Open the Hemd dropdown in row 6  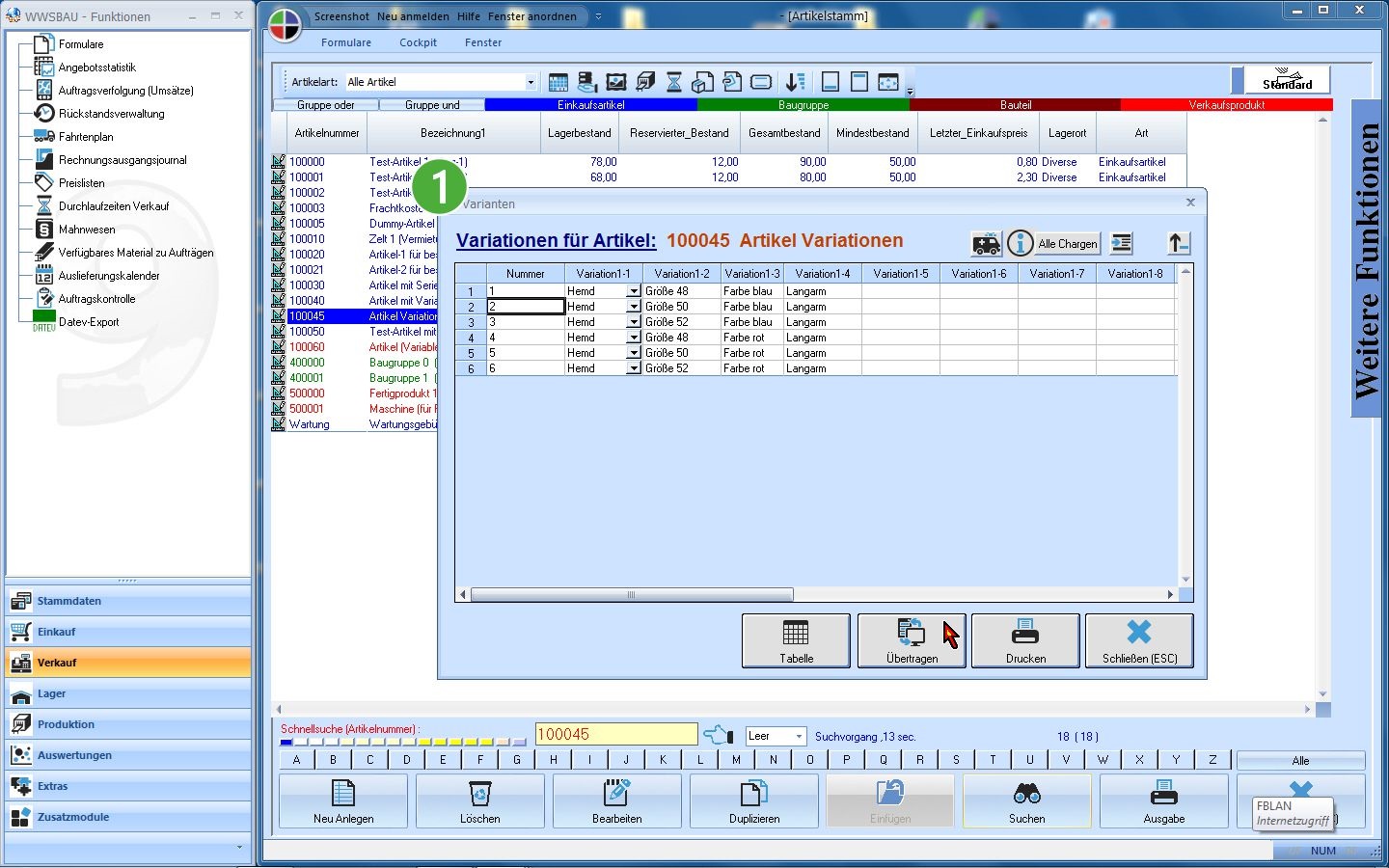634,368
